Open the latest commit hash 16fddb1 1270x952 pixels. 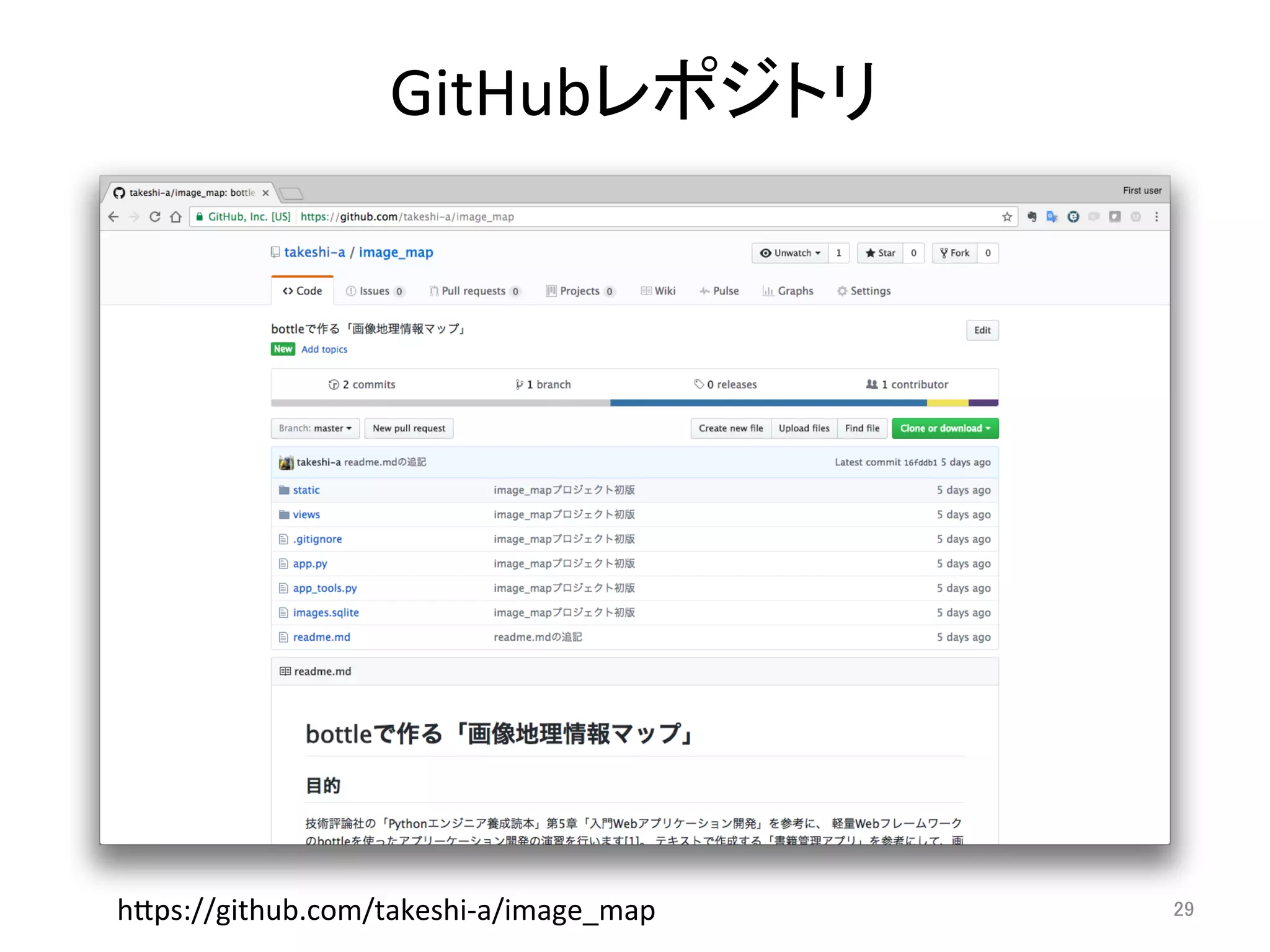click(x=920, y=463)
